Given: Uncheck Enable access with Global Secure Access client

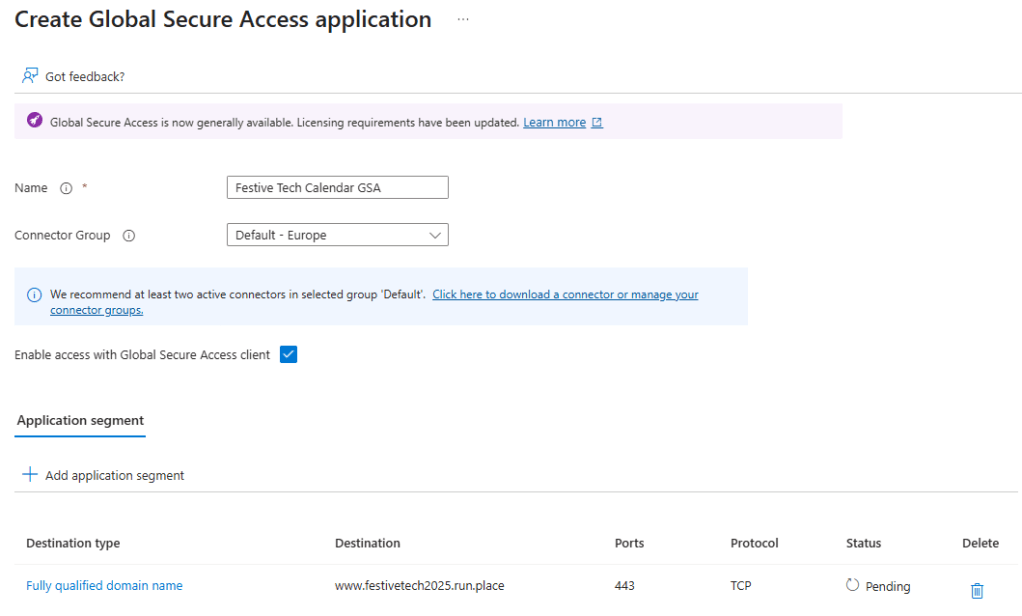Looking at the screenshot, I should [x=288, y=354].
